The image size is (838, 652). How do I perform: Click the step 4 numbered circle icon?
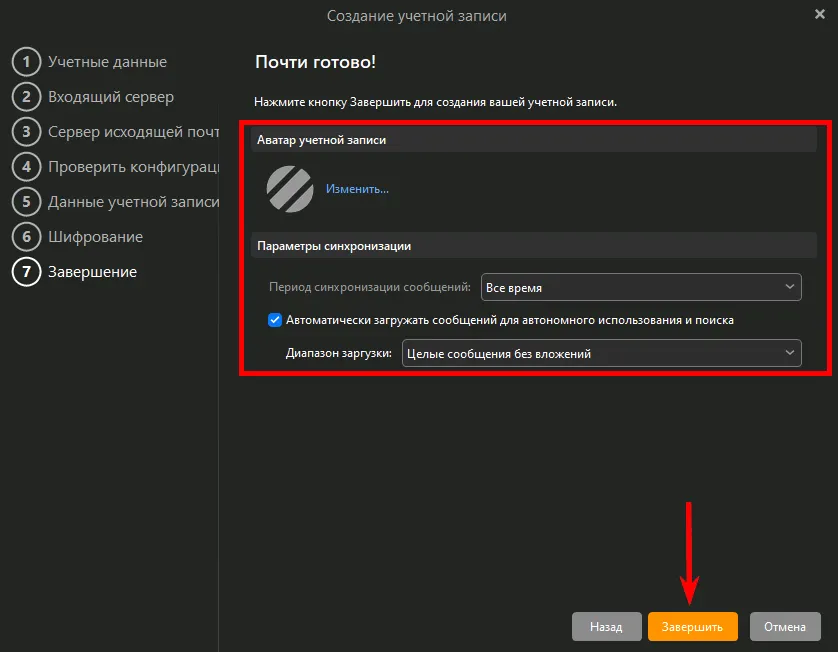pos(26,167)
